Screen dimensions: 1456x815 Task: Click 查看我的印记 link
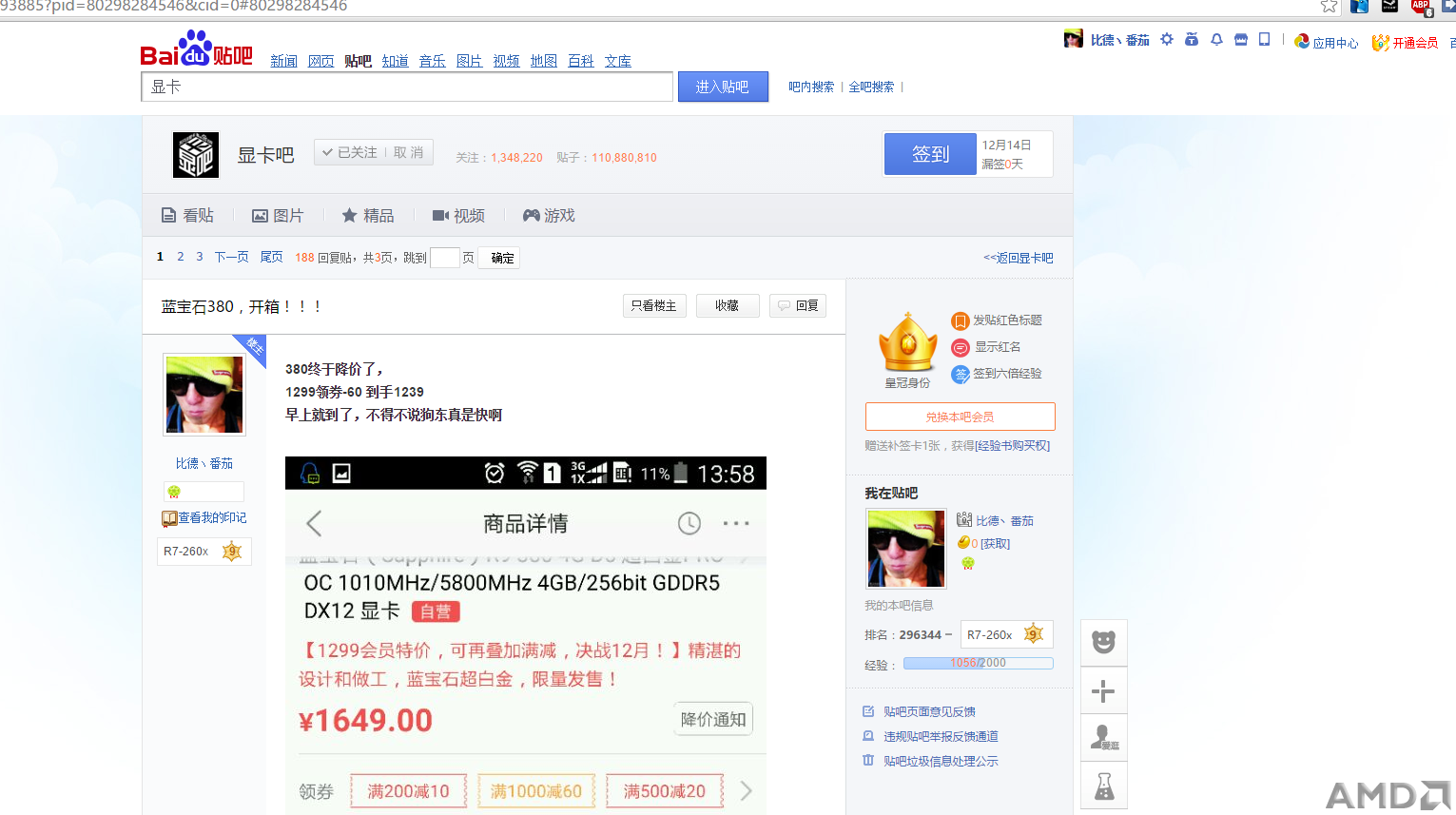pos(204,518)
